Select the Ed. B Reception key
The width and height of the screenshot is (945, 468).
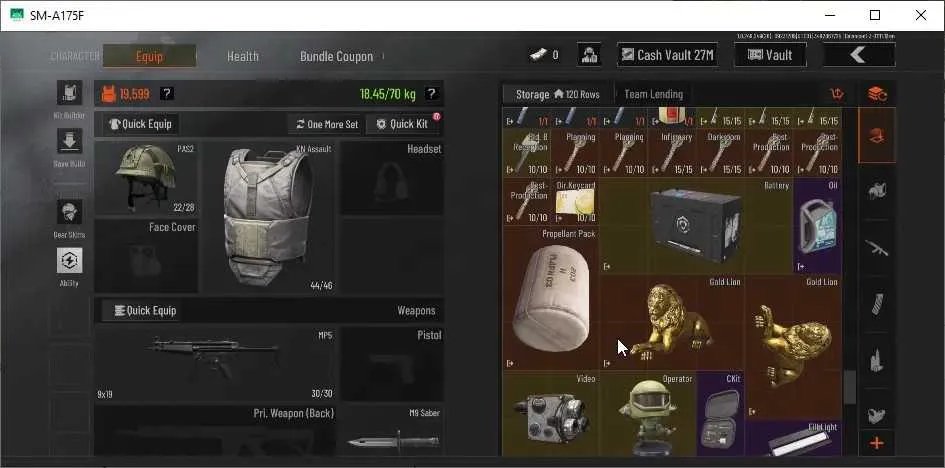(x=527, y=153)
